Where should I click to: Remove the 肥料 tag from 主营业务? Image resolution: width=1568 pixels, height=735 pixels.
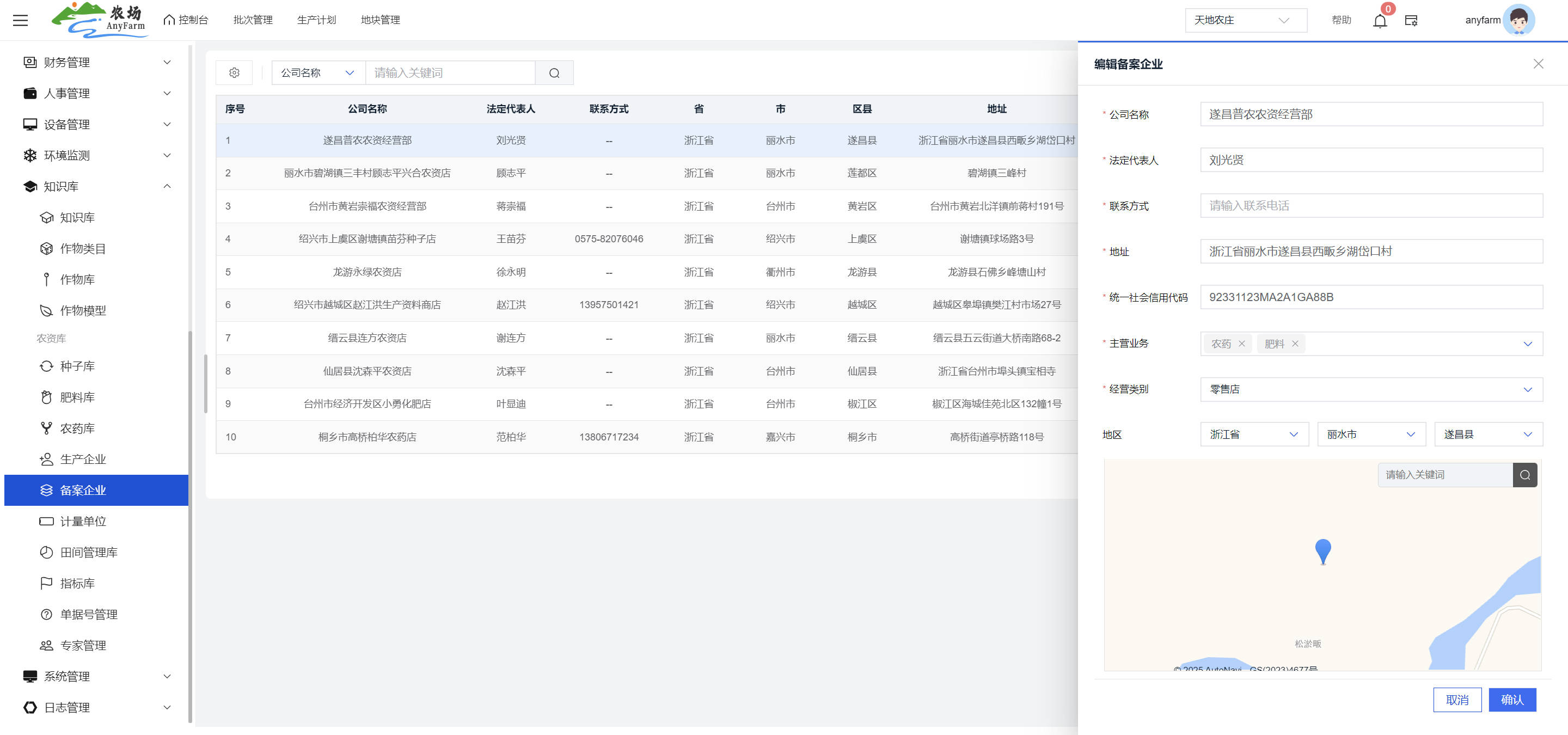pyautogui.click(x=1295, y=344)
